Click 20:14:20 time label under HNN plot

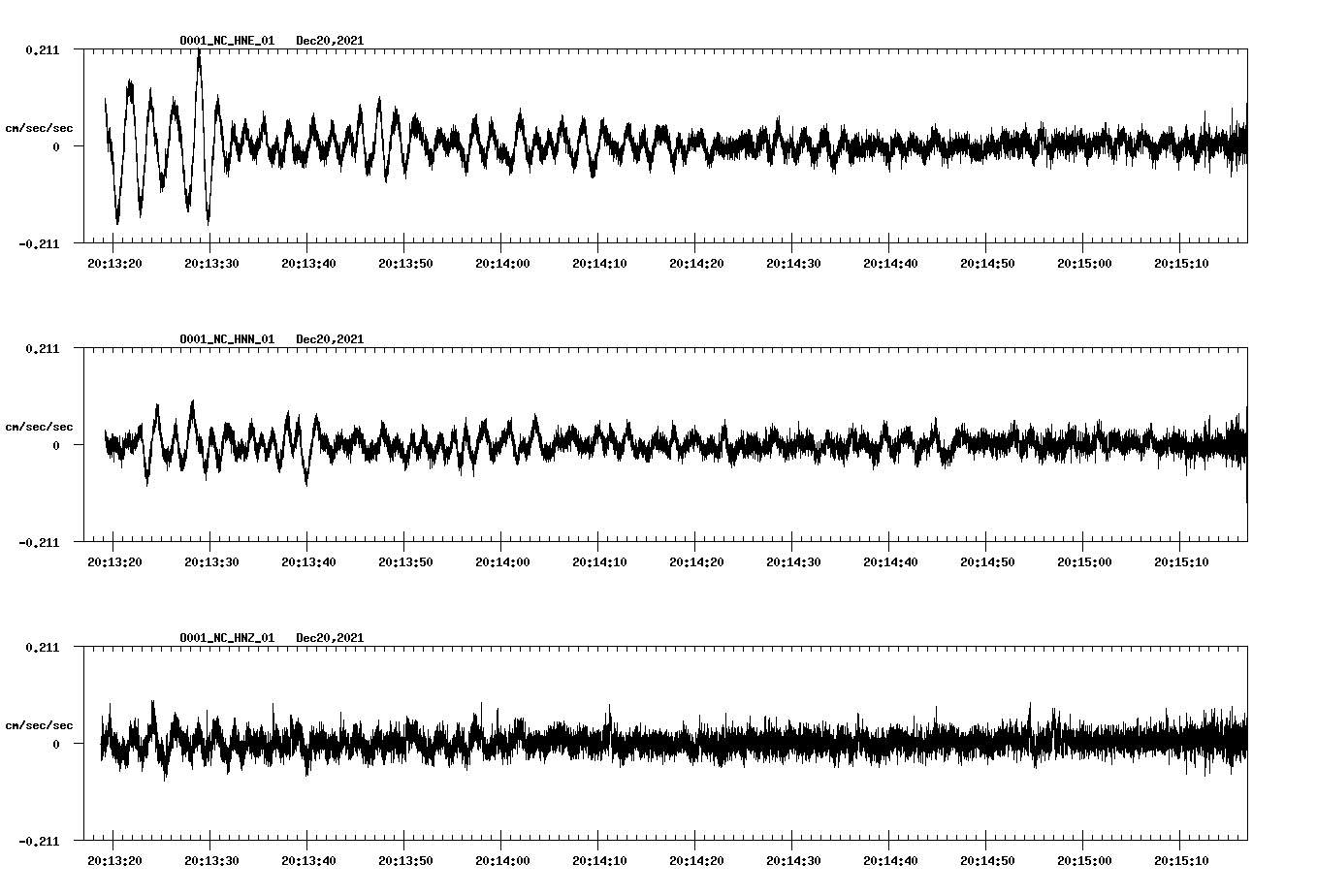point(696,562)
